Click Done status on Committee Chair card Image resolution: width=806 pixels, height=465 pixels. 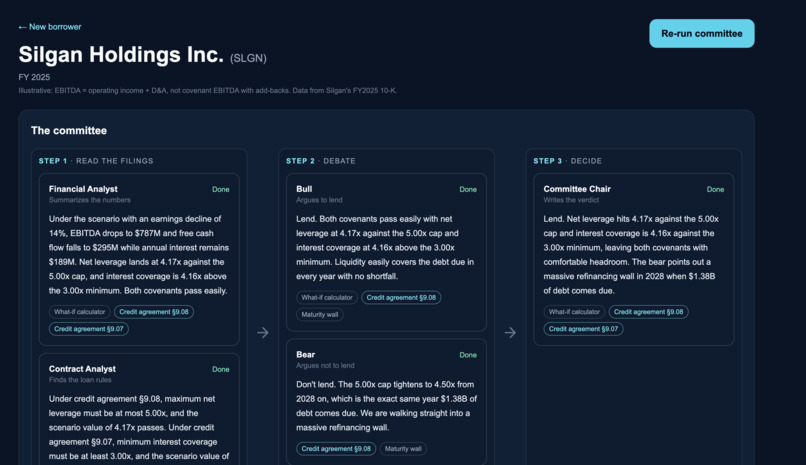[x=715, y=190]
